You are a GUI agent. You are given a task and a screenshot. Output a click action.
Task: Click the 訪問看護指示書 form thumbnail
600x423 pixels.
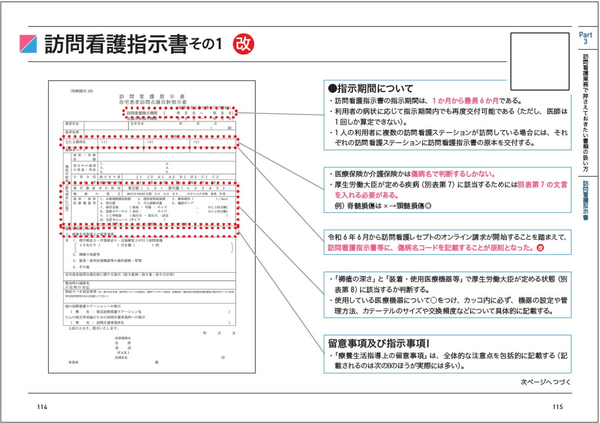[152, 227]
